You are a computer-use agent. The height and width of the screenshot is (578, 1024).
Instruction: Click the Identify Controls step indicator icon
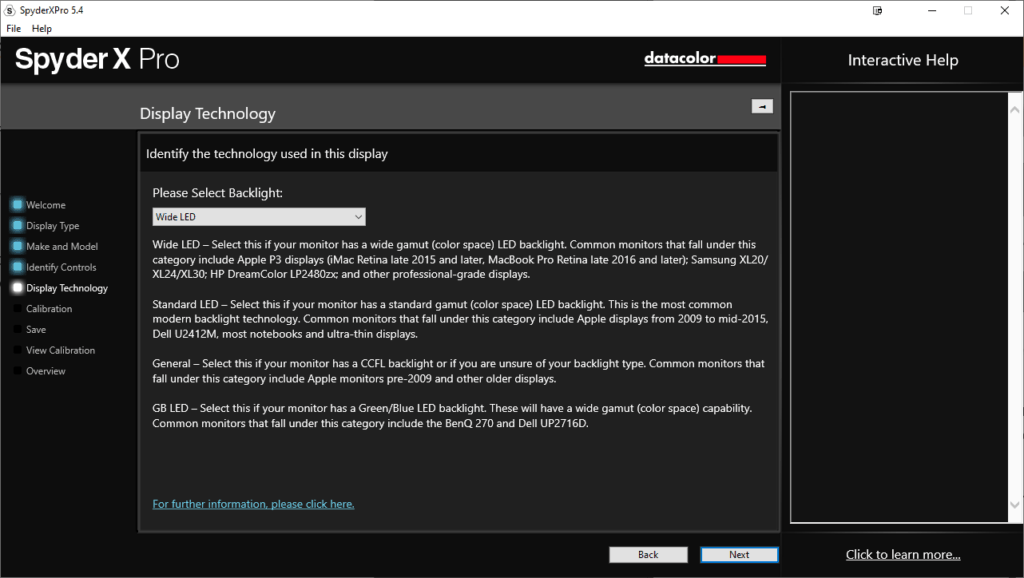[x=17, y=267]
